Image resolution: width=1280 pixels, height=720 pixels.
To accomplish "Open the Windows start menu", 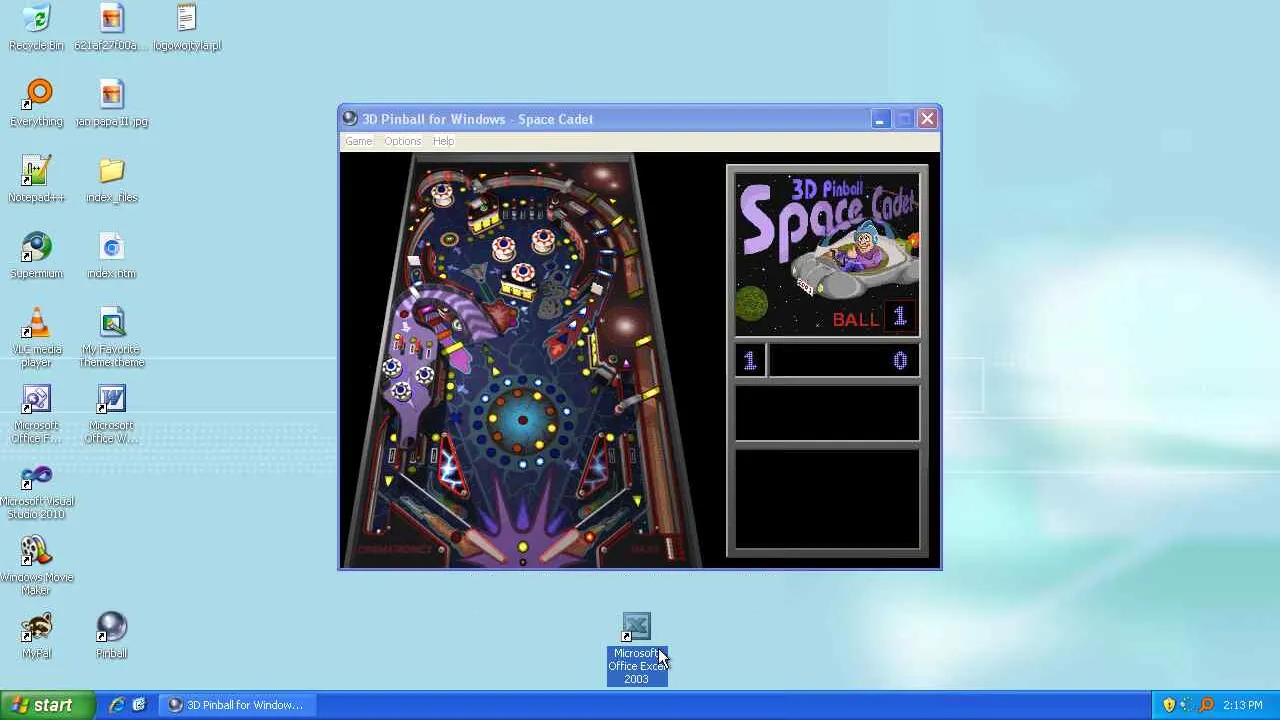I will point(48,705).
